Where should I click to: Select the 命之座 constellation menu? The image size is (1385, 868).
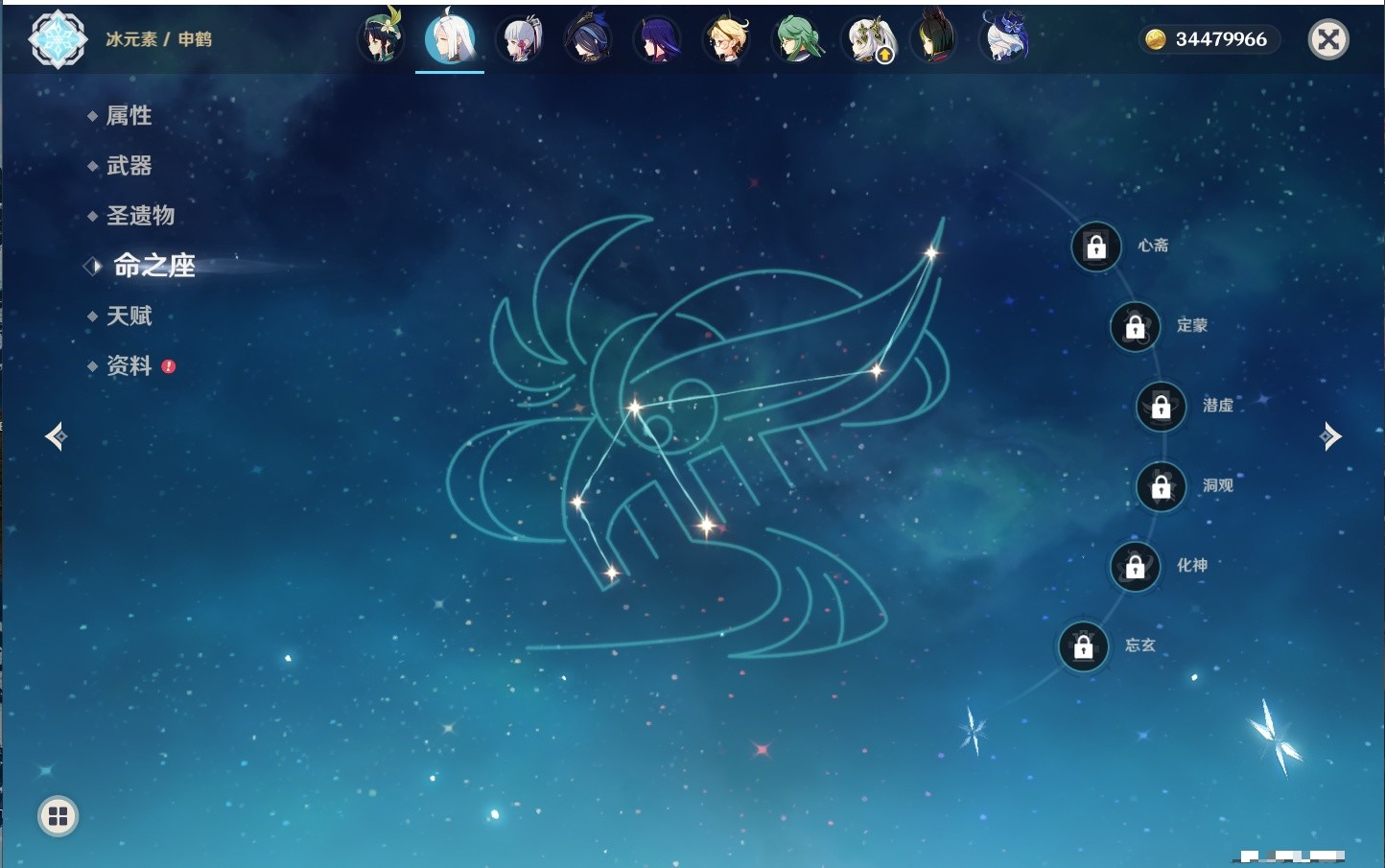coord(154,266)
